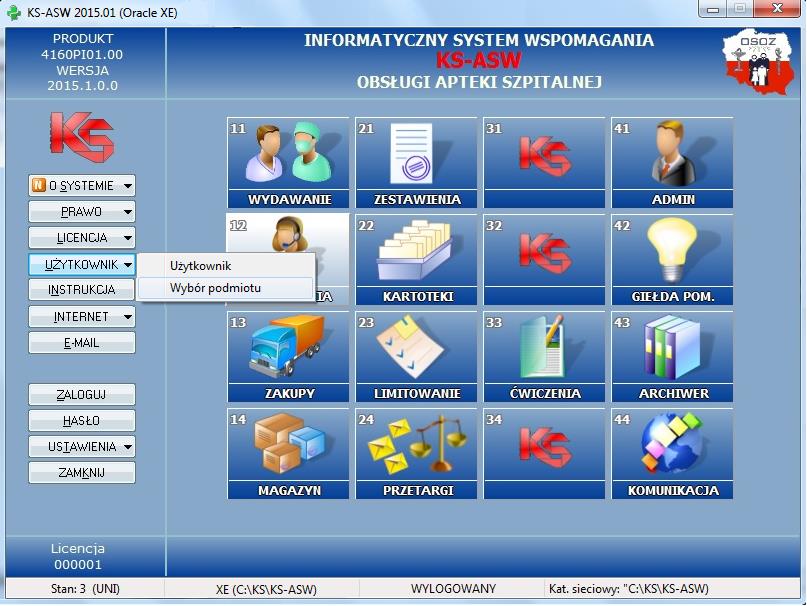The width and height of the screenshot is (807, 606).
Task: Click the empty KS tile numbered 34
Action: point(545,453)
